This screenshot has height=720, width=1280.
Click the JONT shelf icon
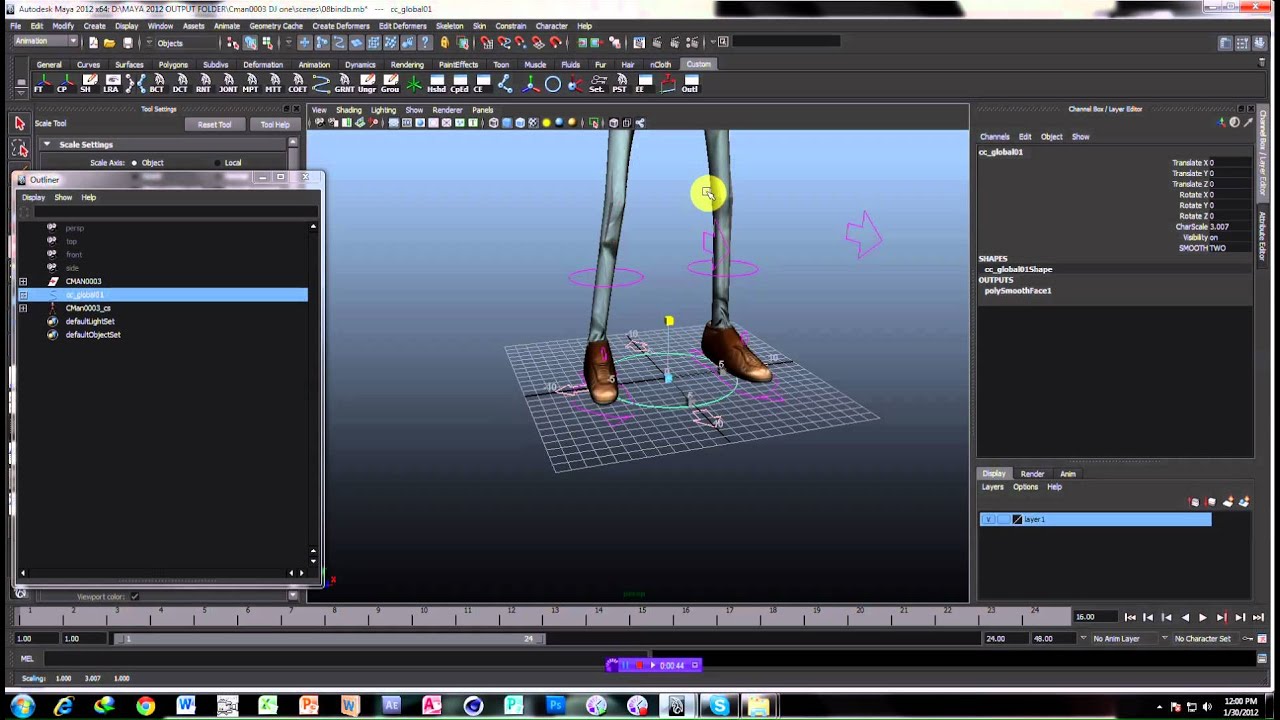pyautogui.click(x=228, y=84)
